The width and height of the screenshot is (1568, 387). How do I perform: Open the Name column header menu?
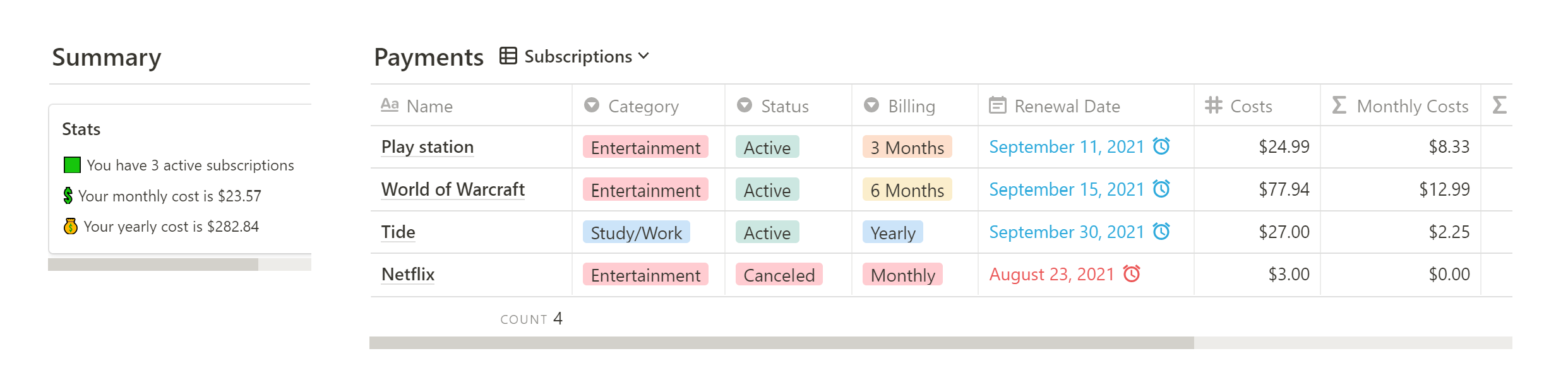[428, 105]
